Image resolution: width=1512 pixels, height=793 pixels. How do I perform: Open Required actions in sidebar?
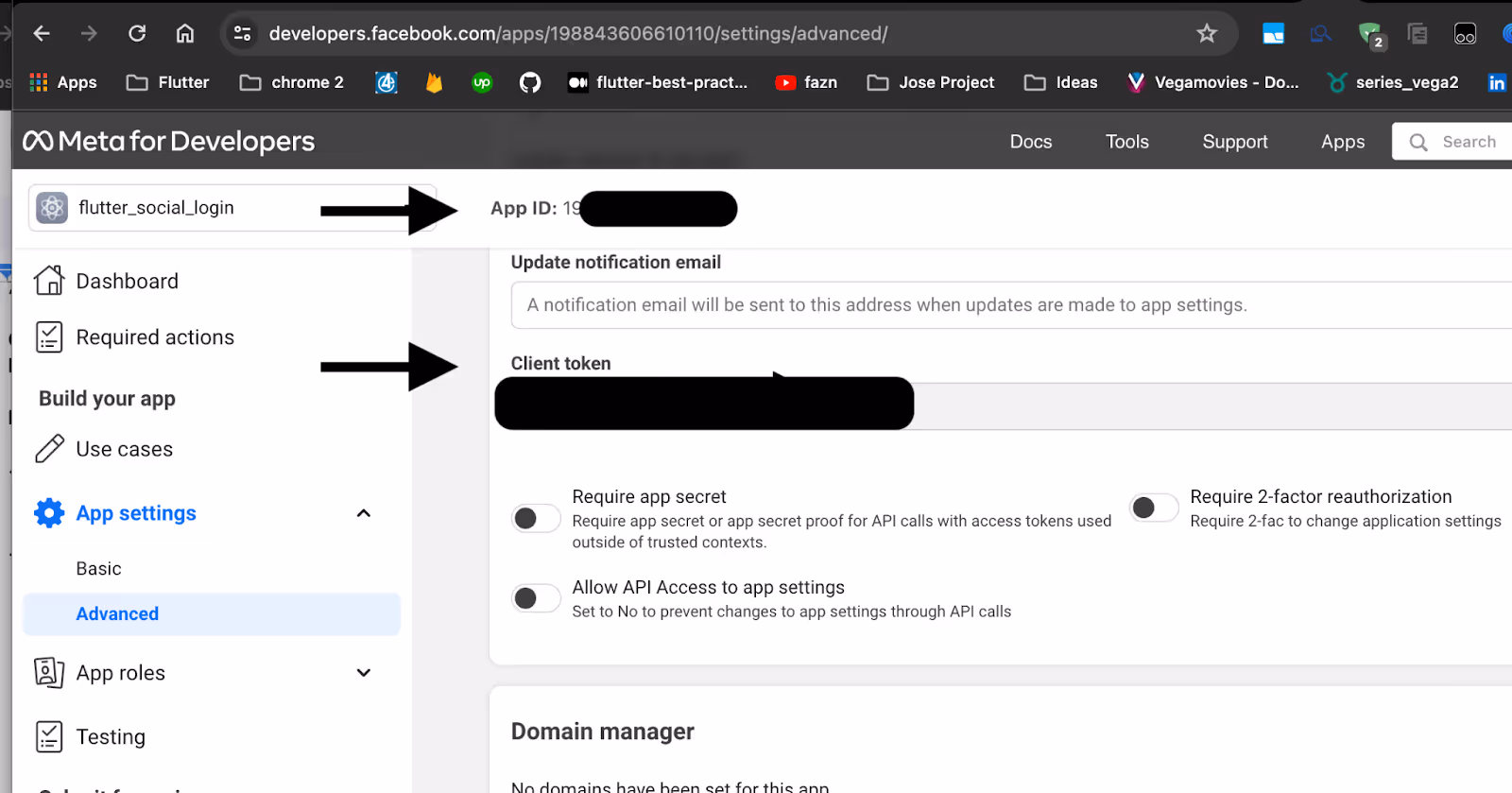pyautogui.click(x=155, y=337)
